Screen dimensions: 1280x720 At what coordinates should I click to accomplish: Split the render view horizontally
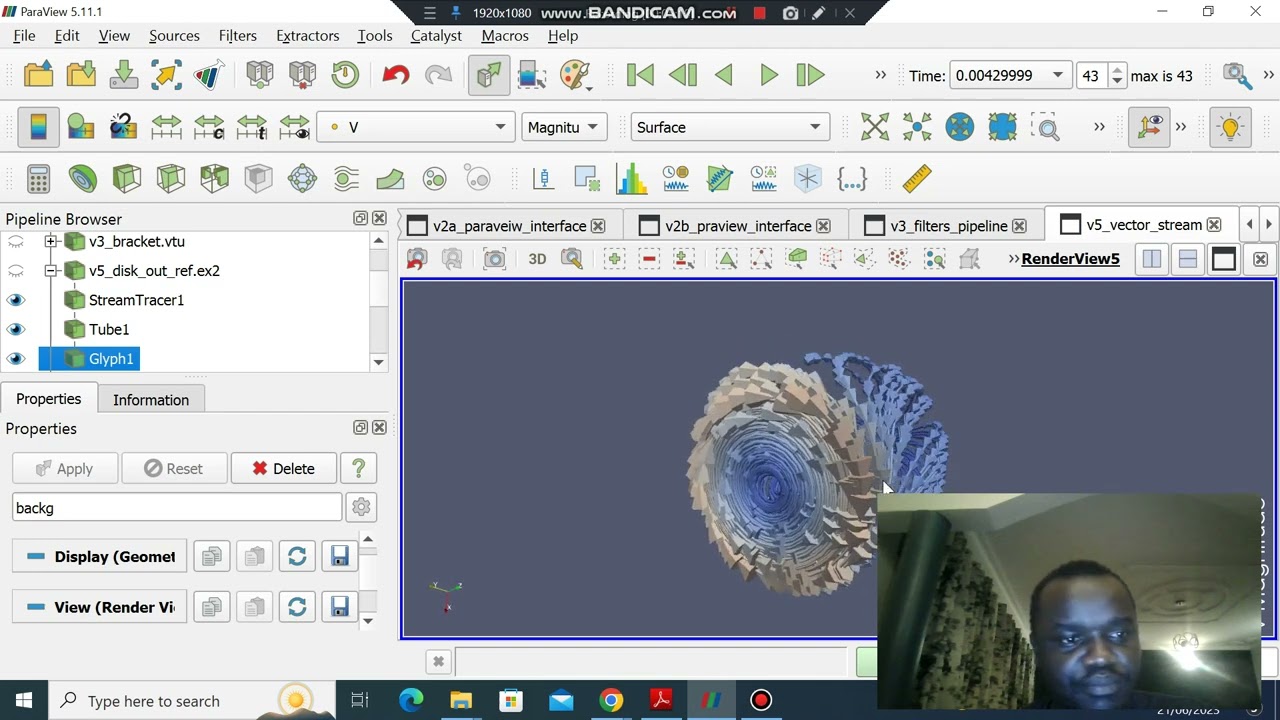point(1152,259)
